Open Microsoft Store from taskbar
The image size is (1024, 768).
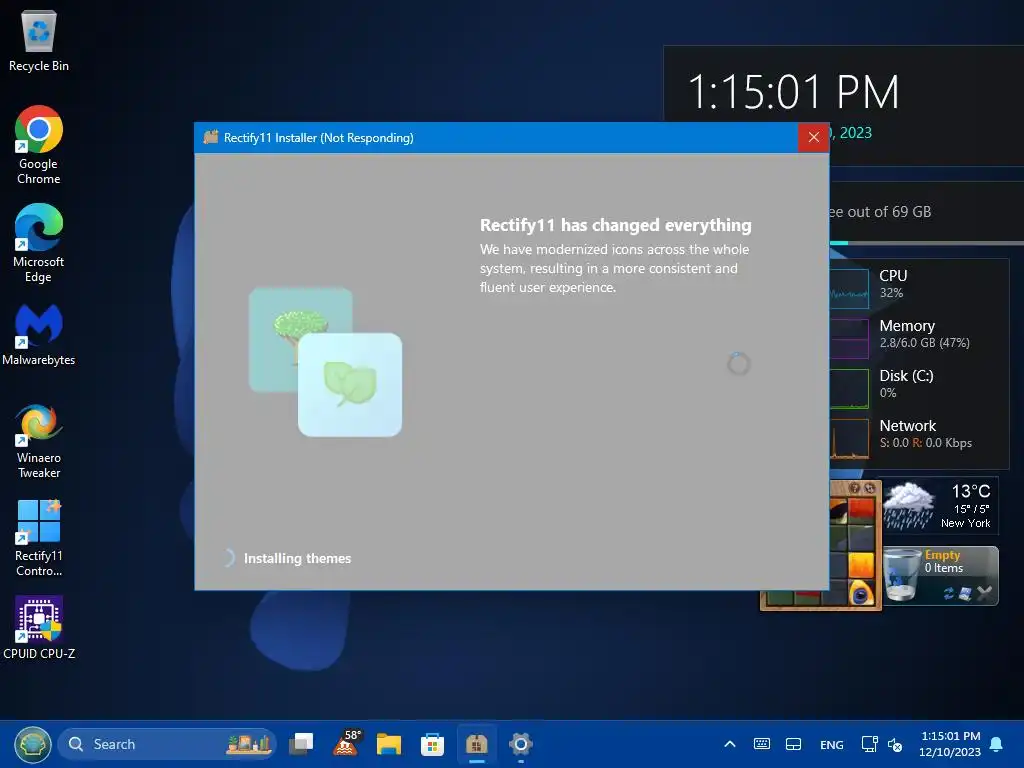click(x=432, y=744)
